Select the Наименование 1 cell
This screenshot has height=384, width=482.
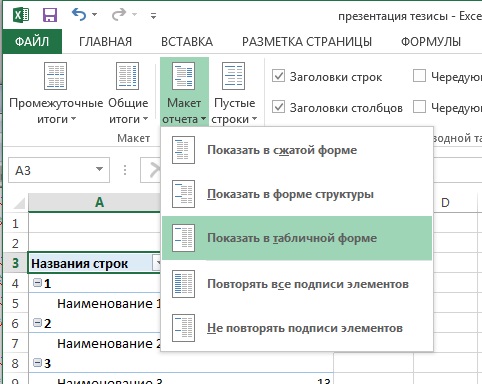[95, 303]
